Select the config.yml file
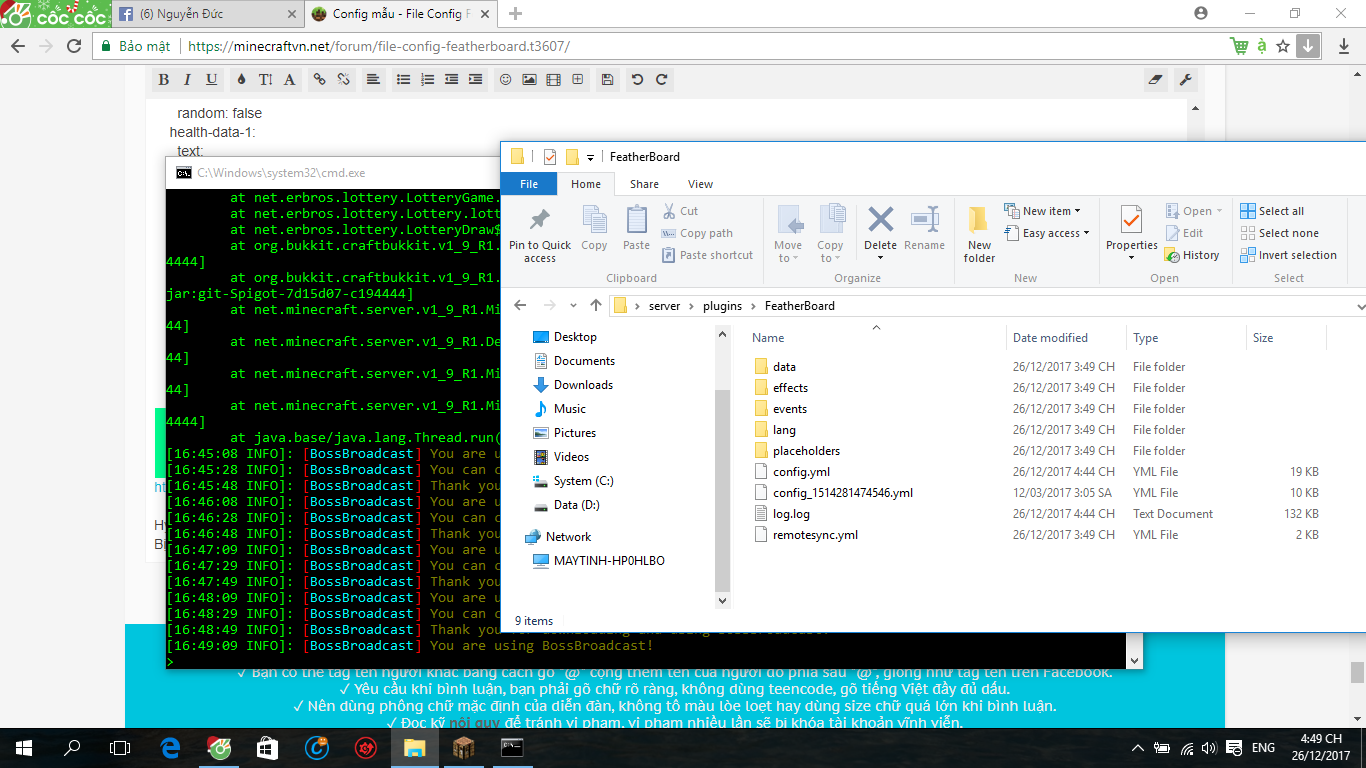Image resolution: width=1366 pixels, height=768 pixels. (x=801, y=472)
